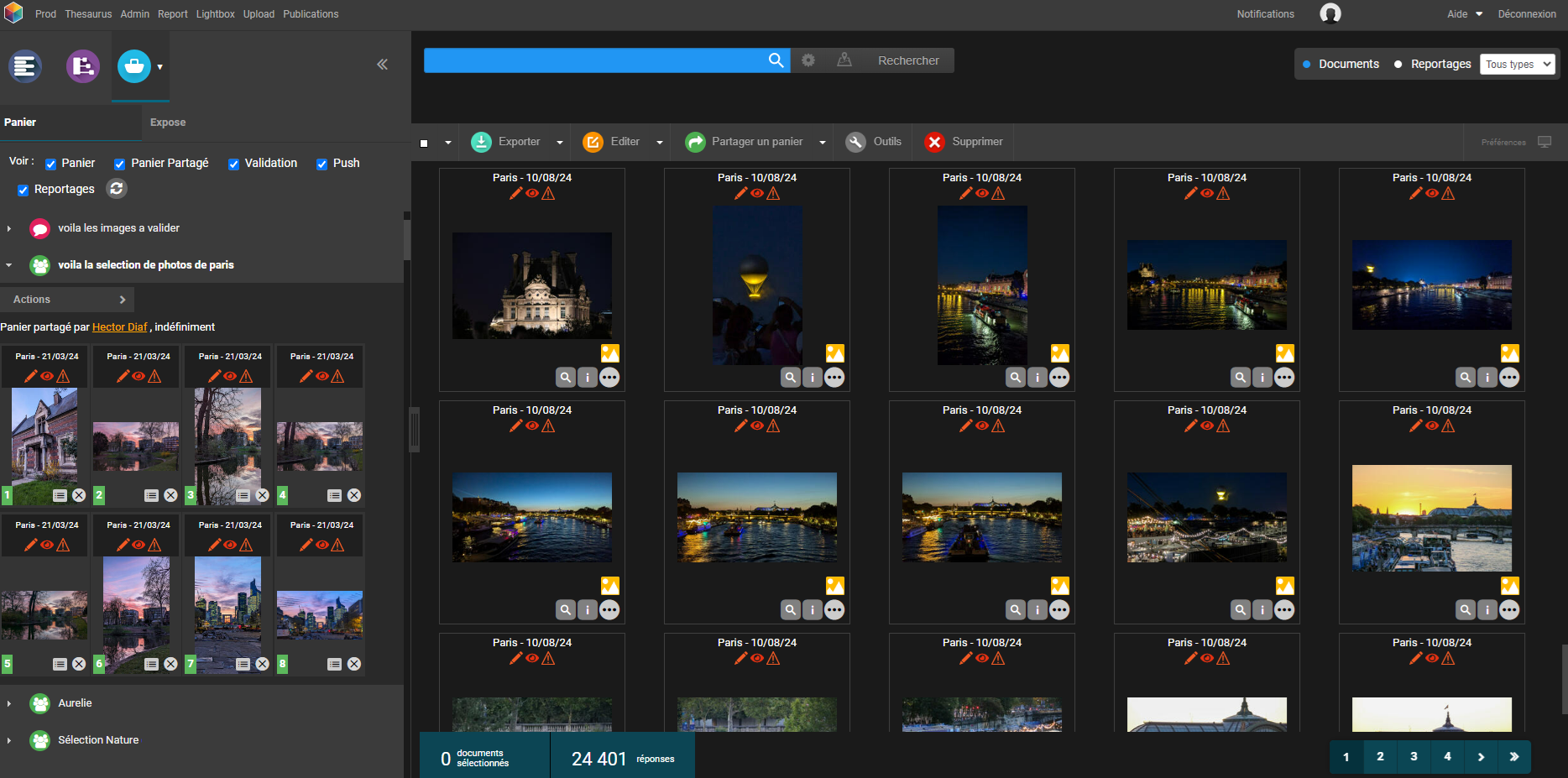This screenshot has height=778, width=1568.
Task: Toggle the Push checkbox
Action: pyautogui.click(x=322, y=164)
